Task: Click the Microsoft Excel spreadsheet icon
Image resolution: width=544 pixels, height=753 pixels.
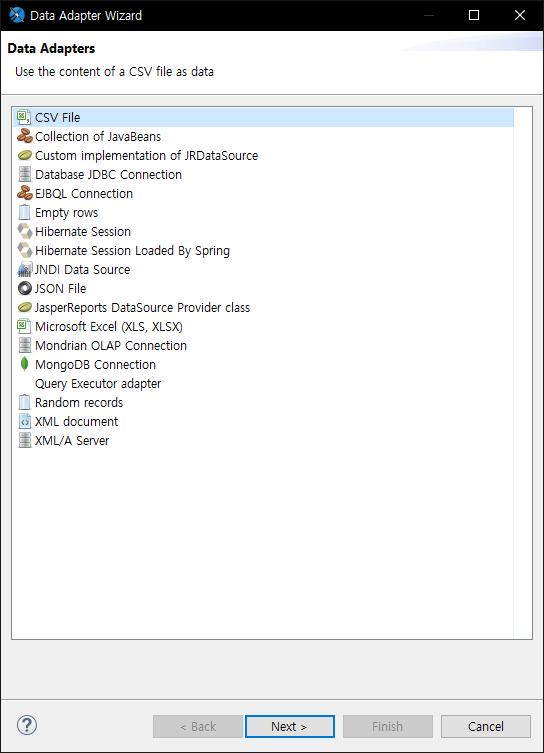Action: 24,327
